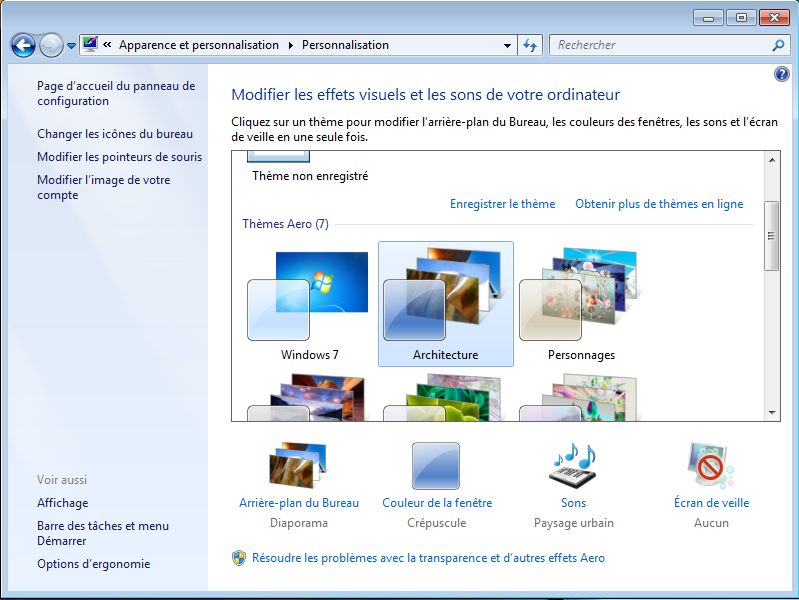The image size is (799, 600).
Task: Click the Control Panel icon in address bar
Action: click(90, 44)
